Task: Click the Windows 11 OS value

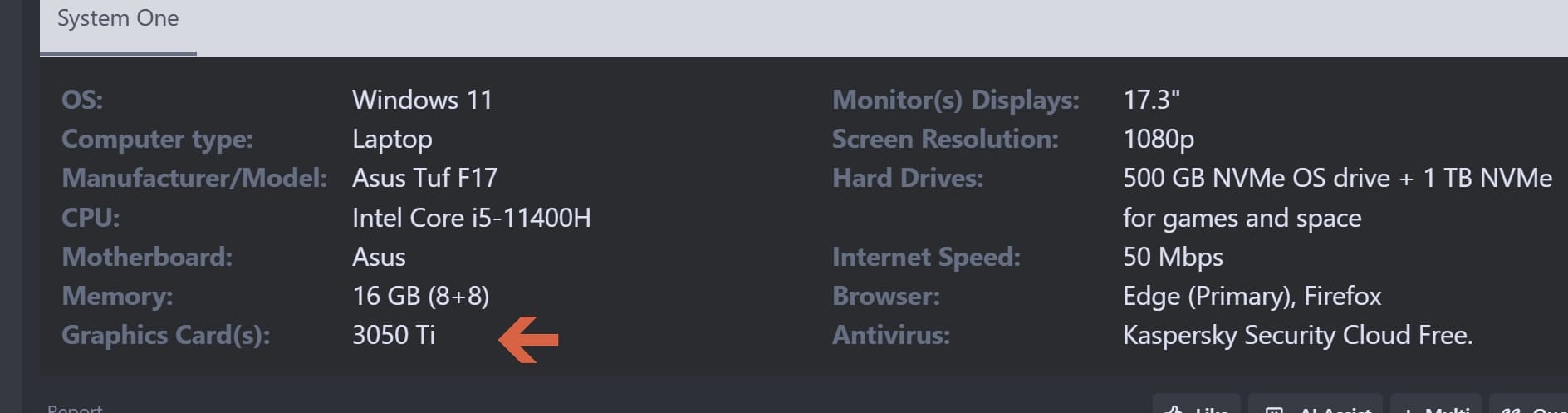Action: point(422,100)
